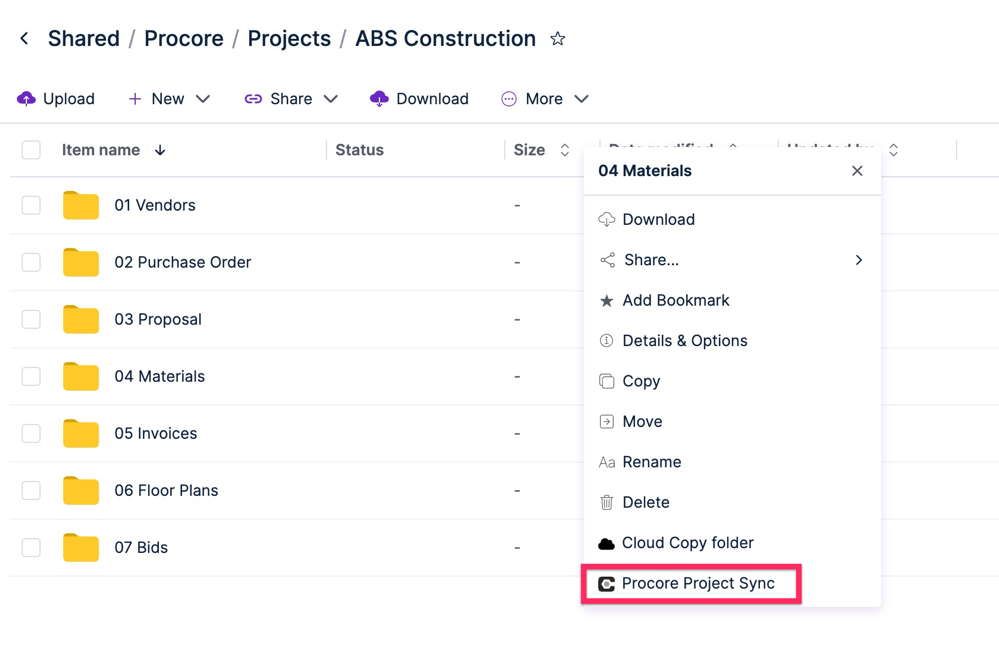
Task: Expand the More dropdown
Action: point(545,98)
